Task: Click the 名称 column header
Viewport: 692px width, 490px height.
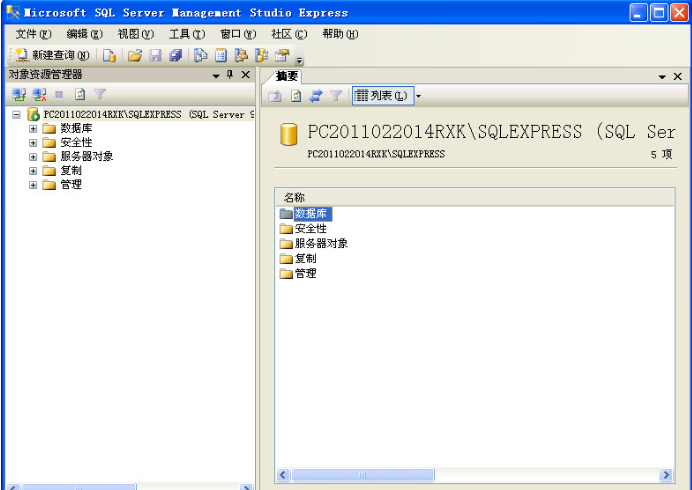Action: (x=475, y=197)
